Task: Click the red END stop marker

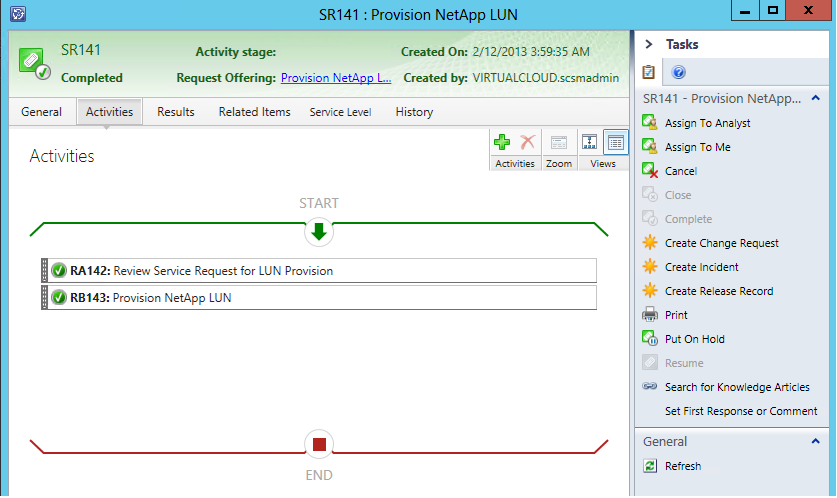Action: (x=319, y=444)
